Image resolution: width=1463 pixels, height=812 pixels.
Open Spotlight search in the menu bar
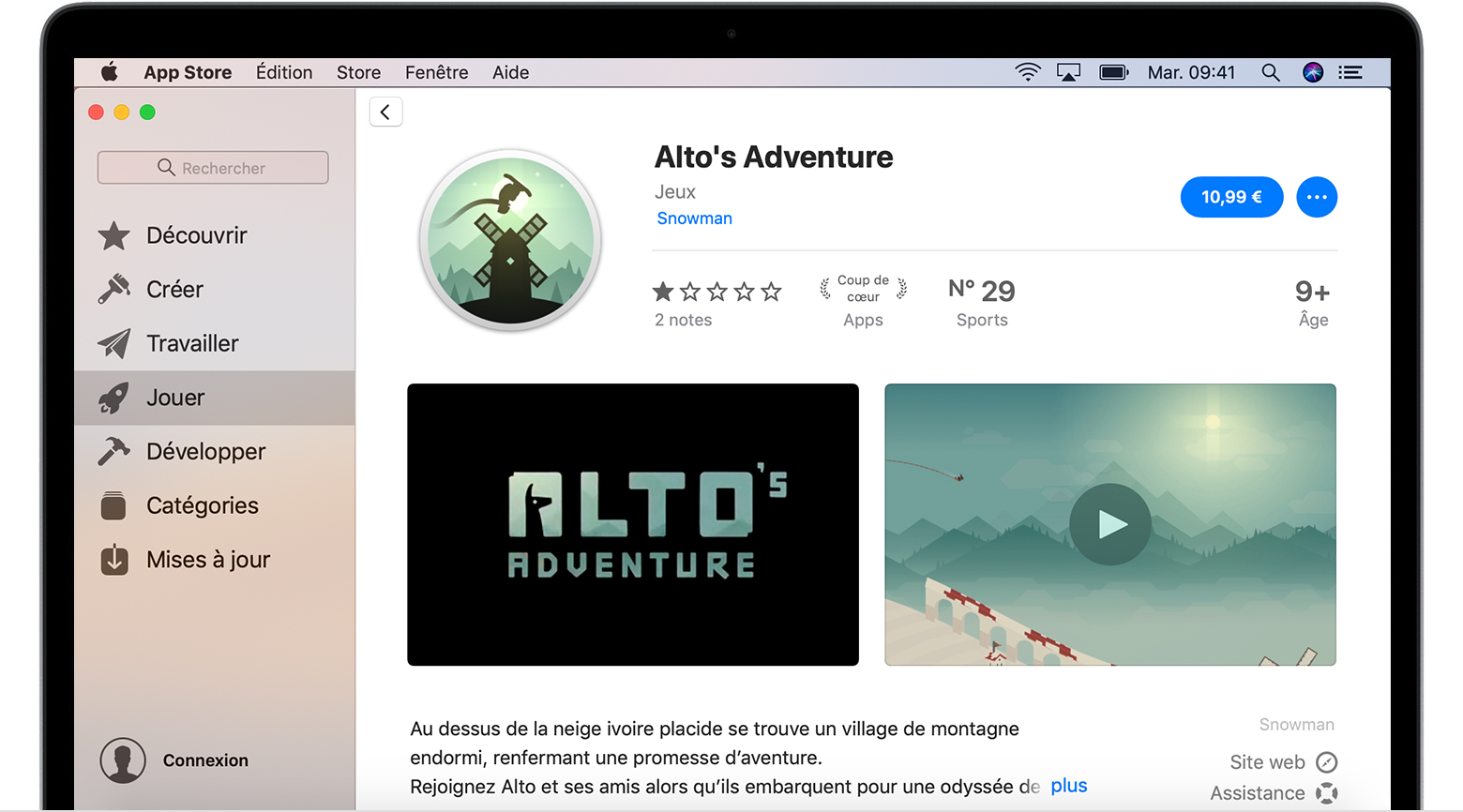[x=1271, y=72]
